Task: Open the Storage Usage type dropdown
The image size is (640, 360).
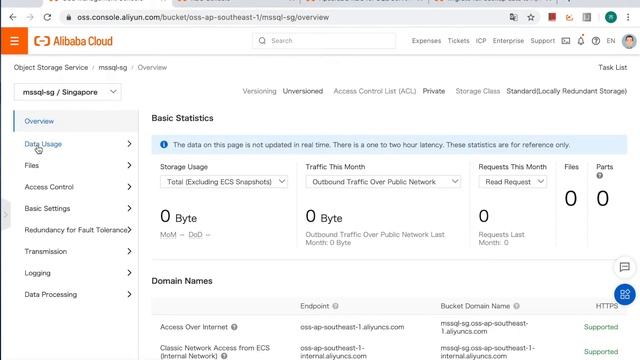Action: (x=224, y=182)
